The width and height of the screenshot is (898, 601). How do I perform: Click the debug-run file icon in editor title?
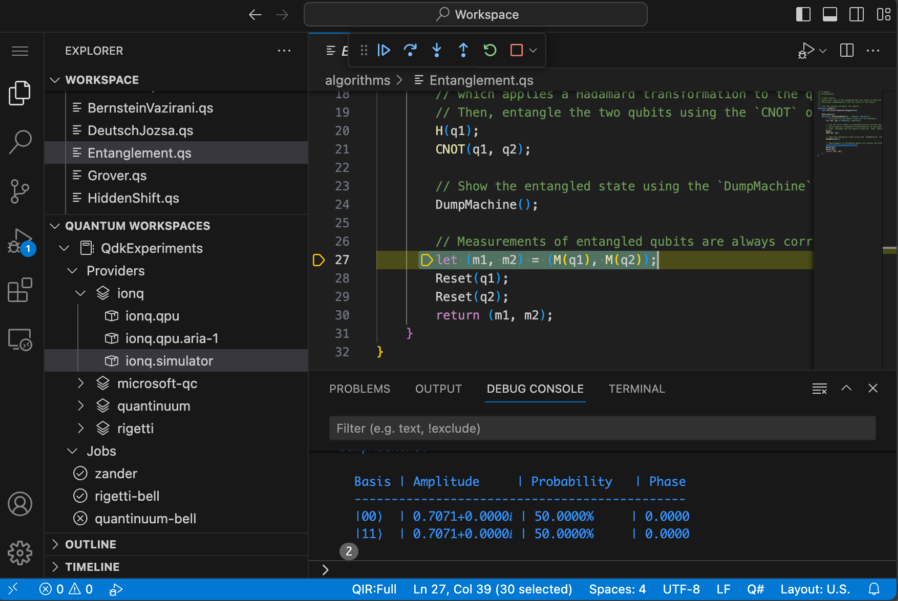click(806, 51)
